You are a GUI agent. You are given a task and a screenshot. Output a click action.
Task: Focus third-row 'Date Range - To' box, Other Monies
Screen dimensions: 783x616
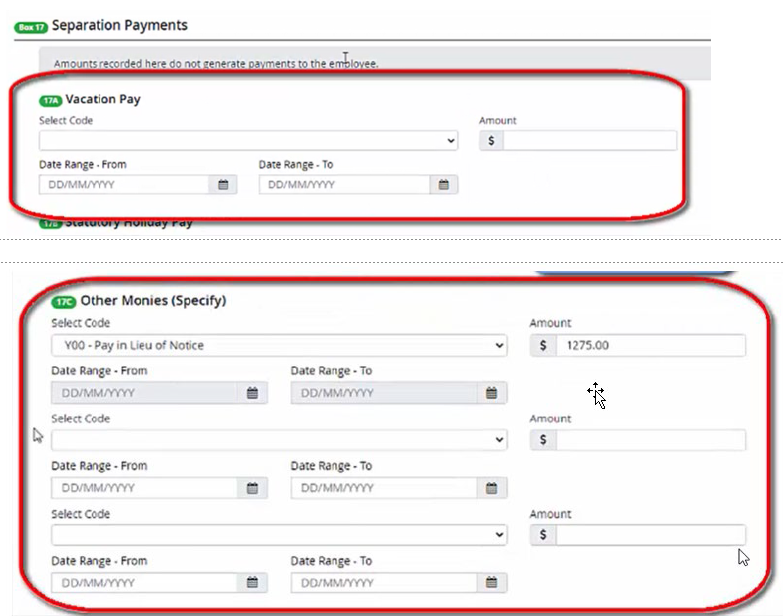(383, 583)
